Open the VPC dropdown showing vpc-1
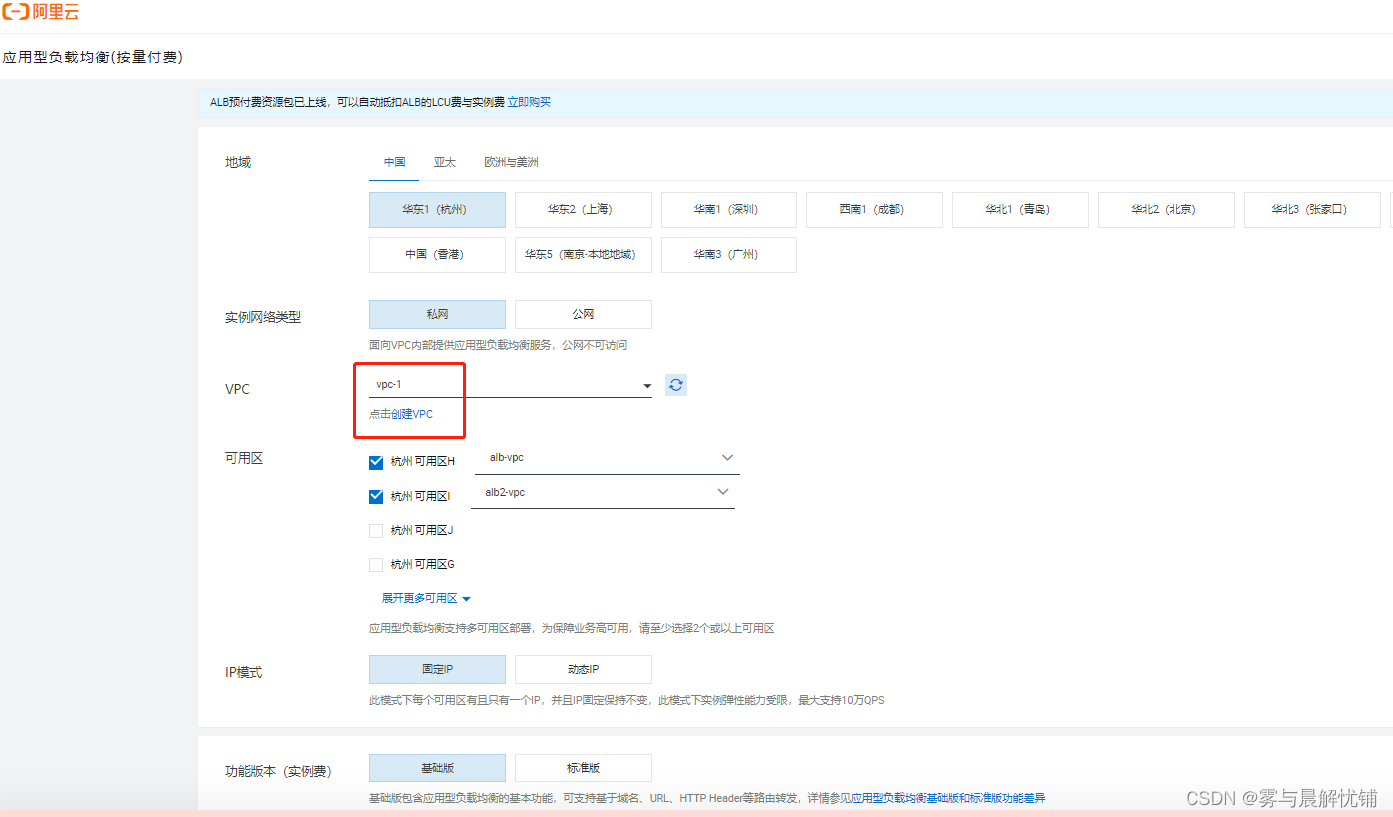This screenshot has width=1393, height=817. click(x=510, y=385)
